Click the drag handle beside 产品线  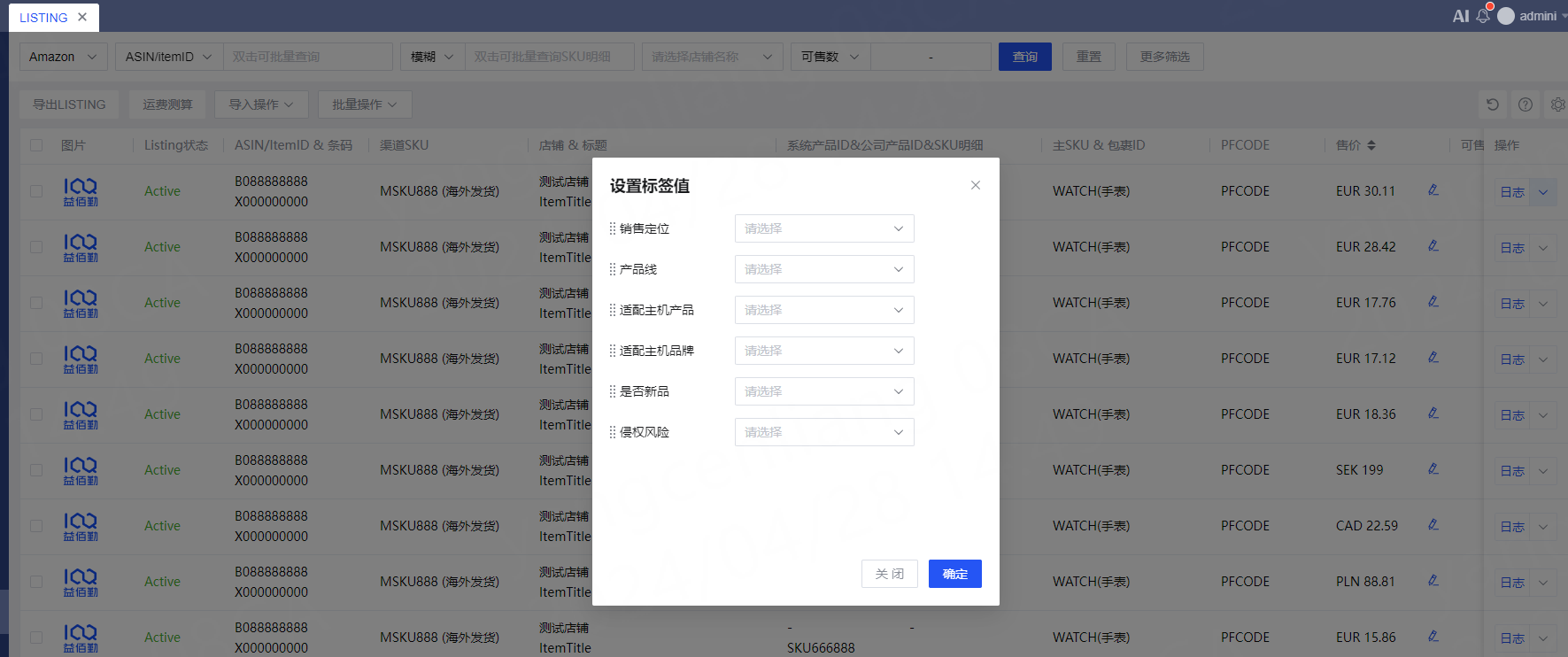tap(613, 269)
